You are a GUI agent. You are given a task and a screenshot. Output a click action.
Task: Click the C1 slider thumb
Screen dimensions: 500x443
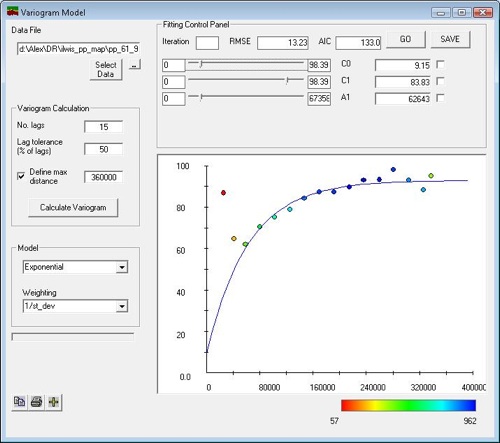pos(287,81)
